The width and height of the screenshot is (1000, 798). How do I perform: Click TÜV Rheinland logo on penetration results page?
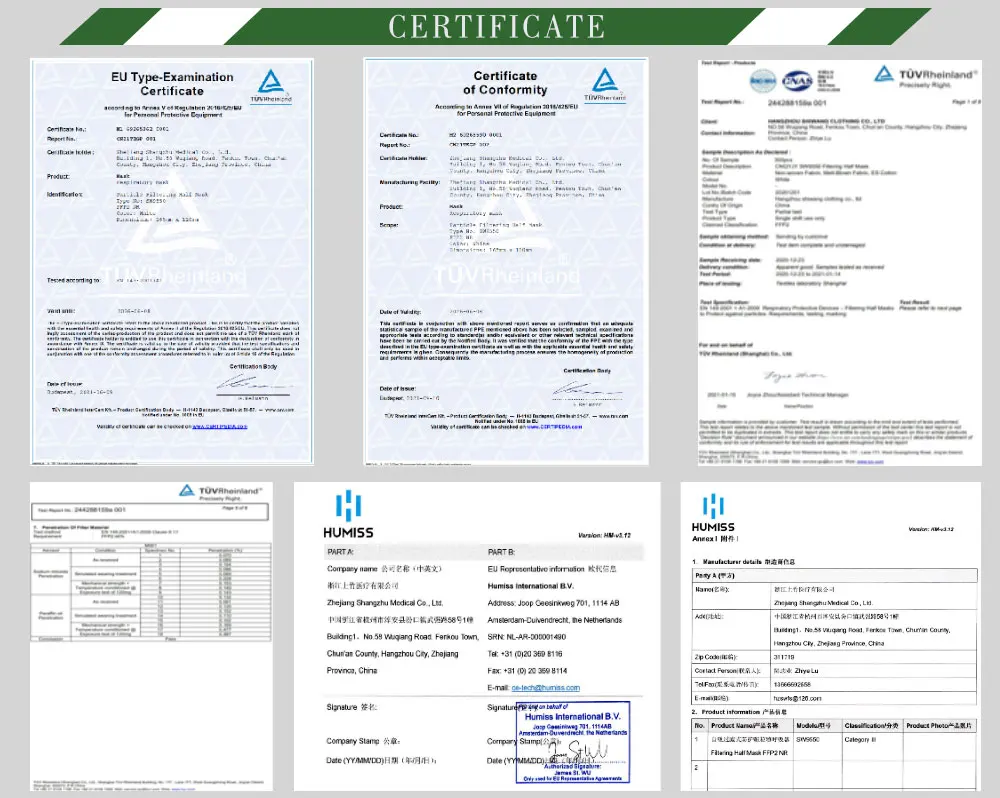click(x=221, y=492)
